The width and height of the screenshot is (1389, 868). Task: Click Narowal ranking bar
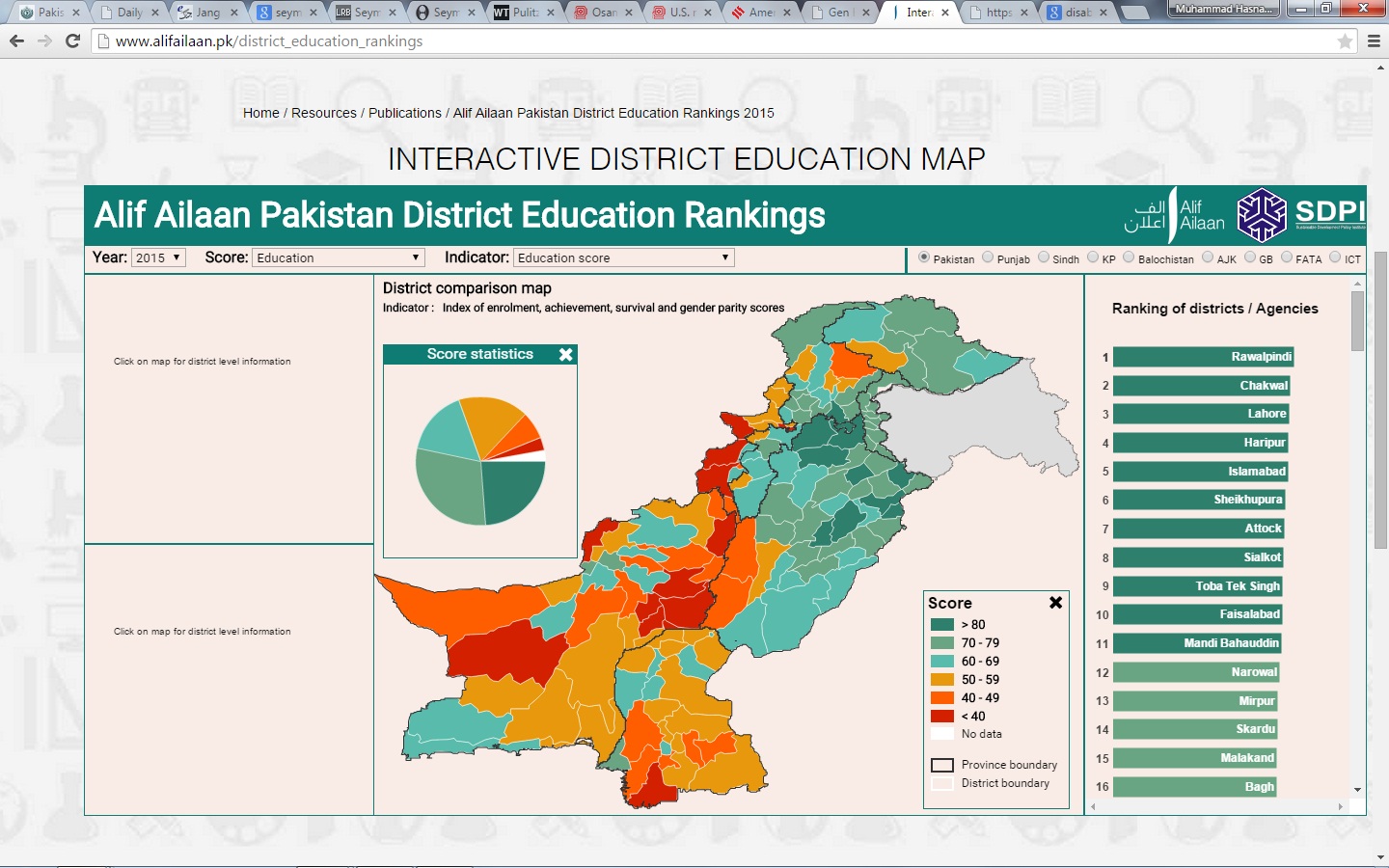tap(1196, 672)
